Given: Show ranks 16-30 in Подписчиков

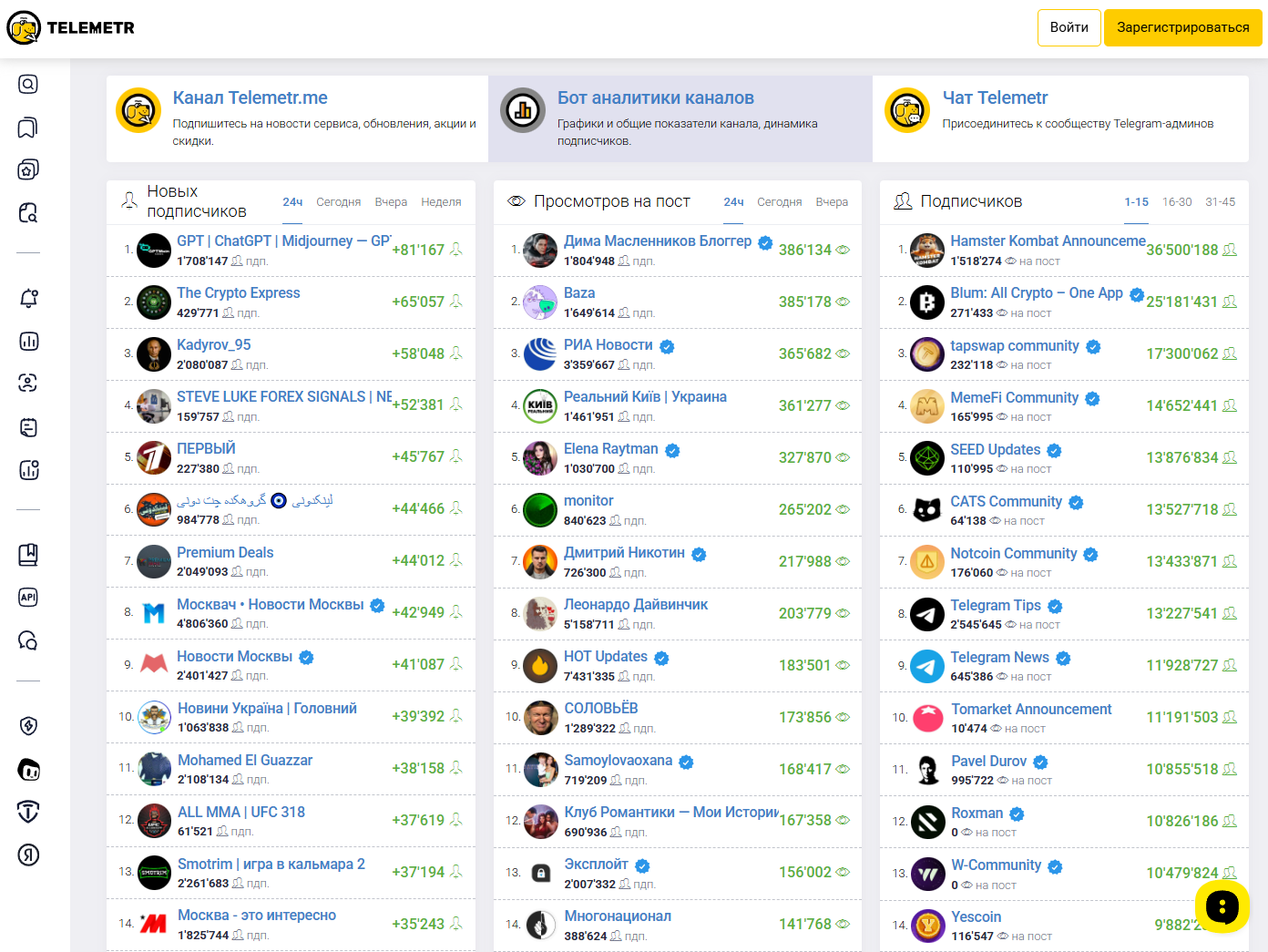Looking at the screenshot, I should (1177, 202).
